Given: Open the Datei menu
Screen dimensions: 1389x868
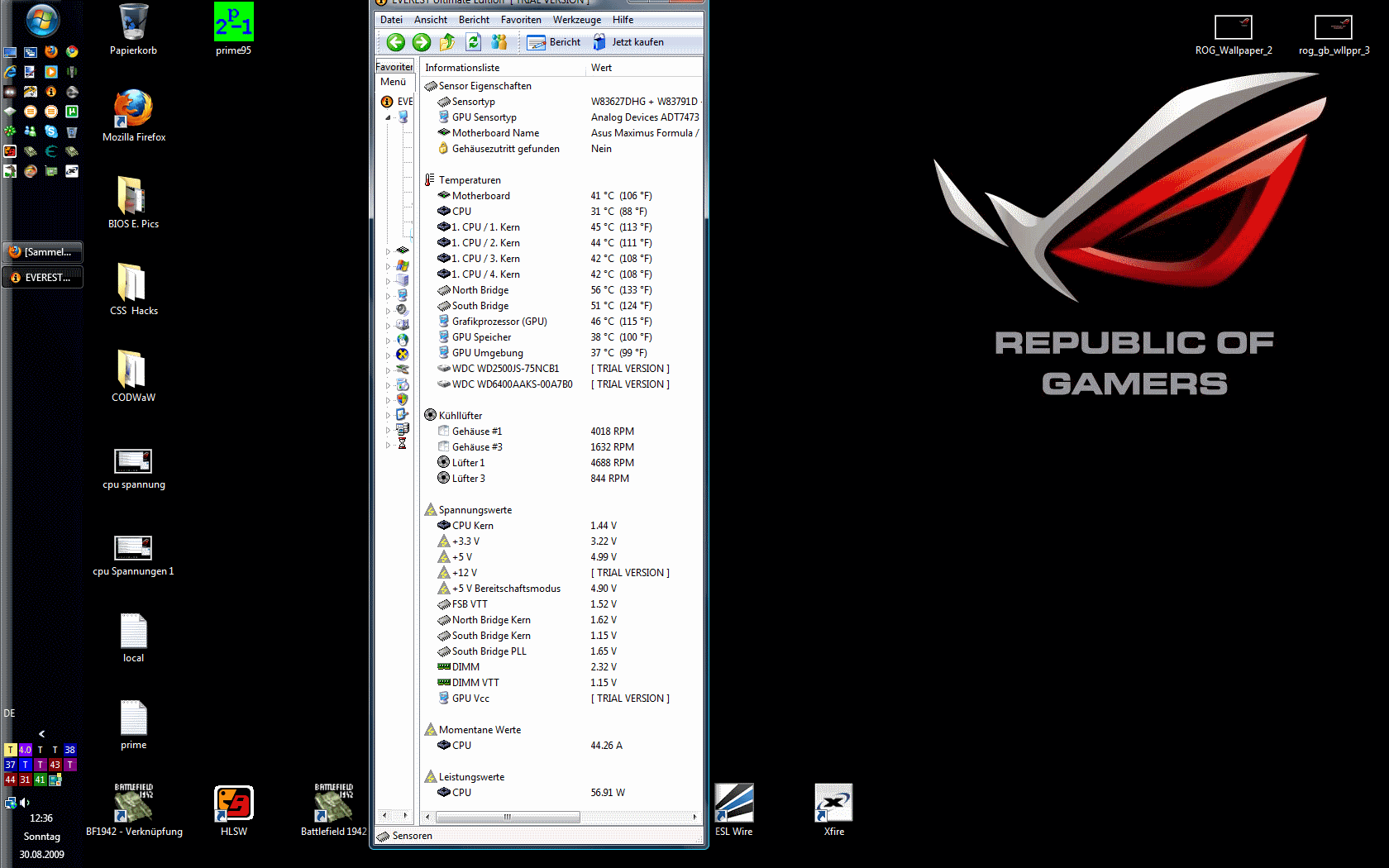Looking at the screenshot, I should point(391,20).
